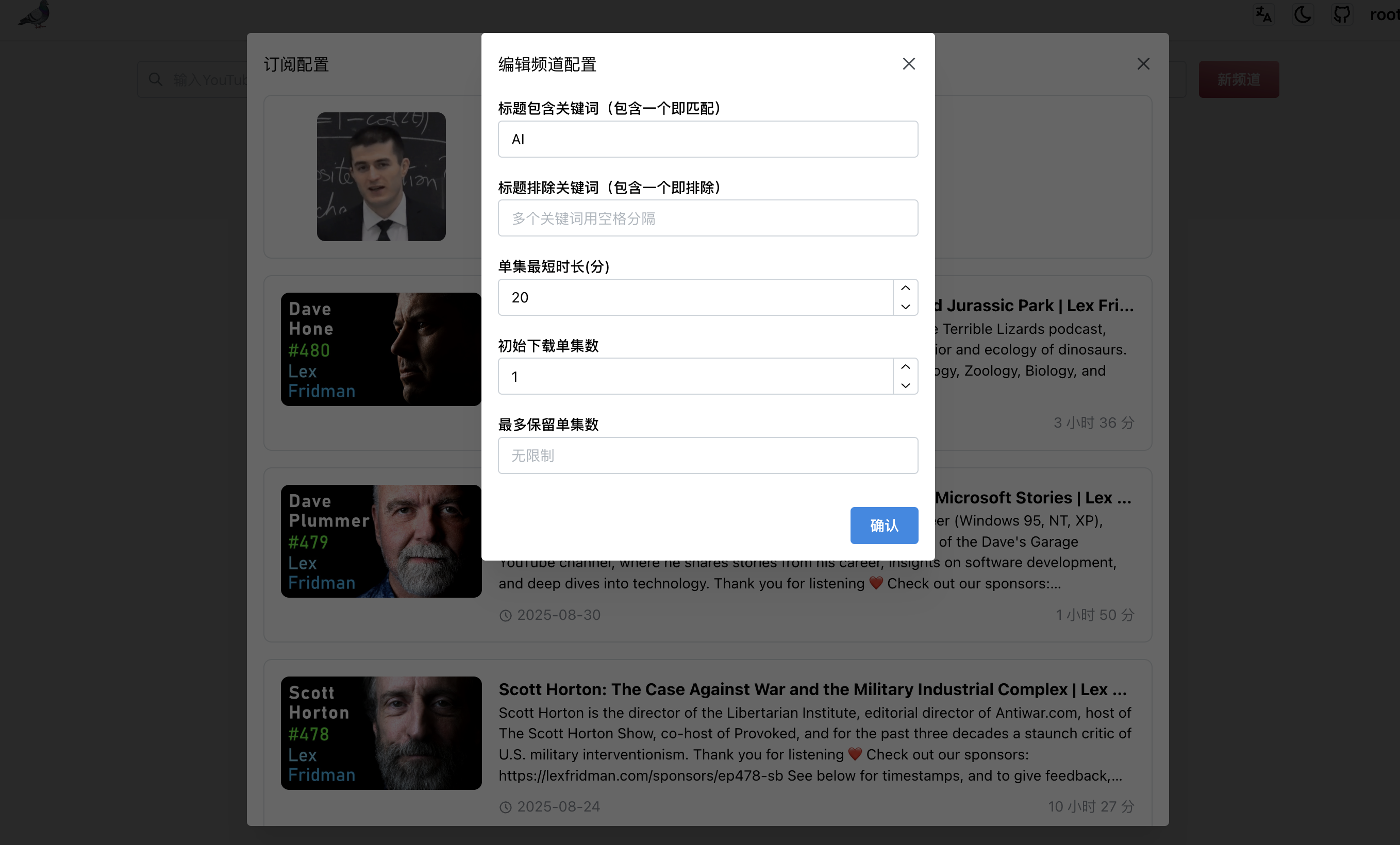Decrease the minimum episode duration value
The height and width of the screenshot is (845, 1400).
click(x=906, y=307)
